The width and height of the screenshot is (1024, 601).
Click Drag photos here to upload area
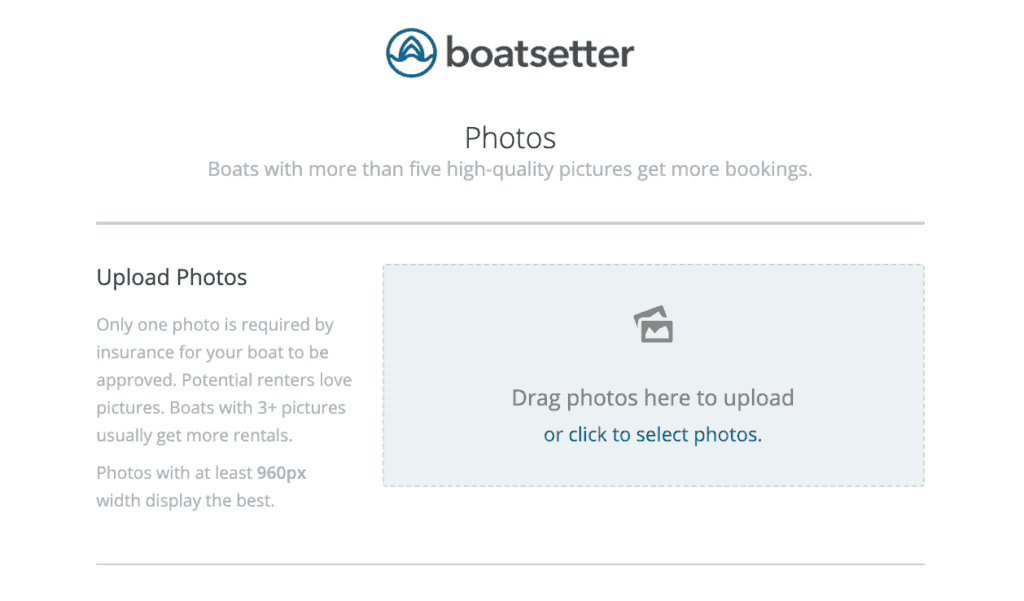click(653, 397)
